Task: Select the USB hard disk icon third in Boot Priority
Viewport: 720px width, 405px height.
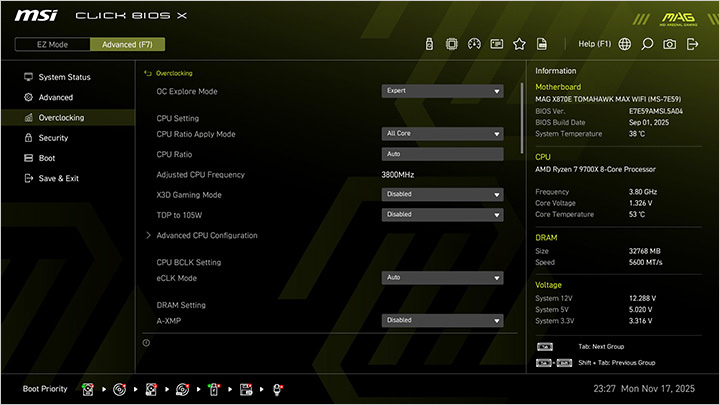Action: pos(151,389)
